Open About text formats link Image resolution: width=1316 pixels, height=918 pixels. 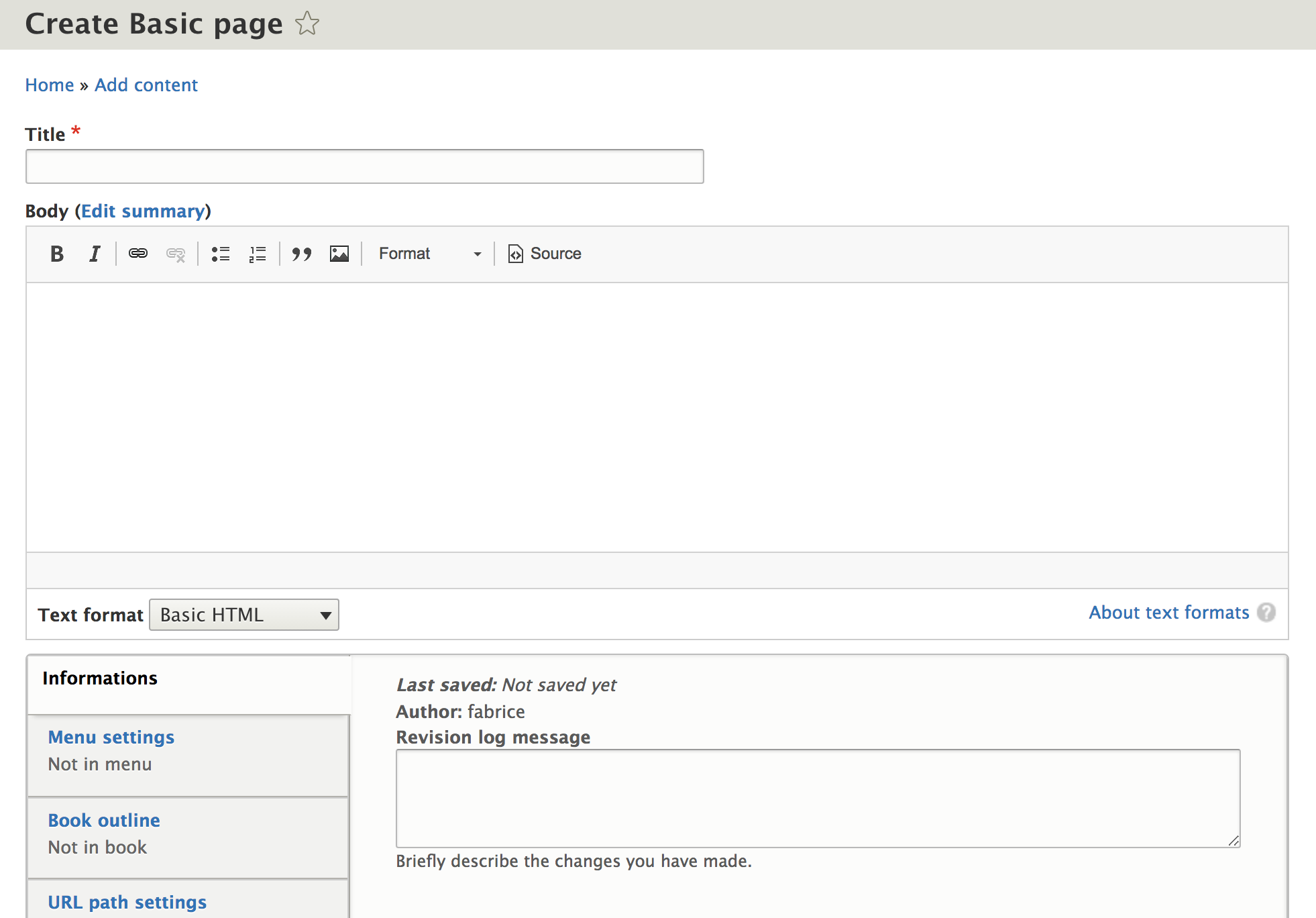click(1169, 613)
